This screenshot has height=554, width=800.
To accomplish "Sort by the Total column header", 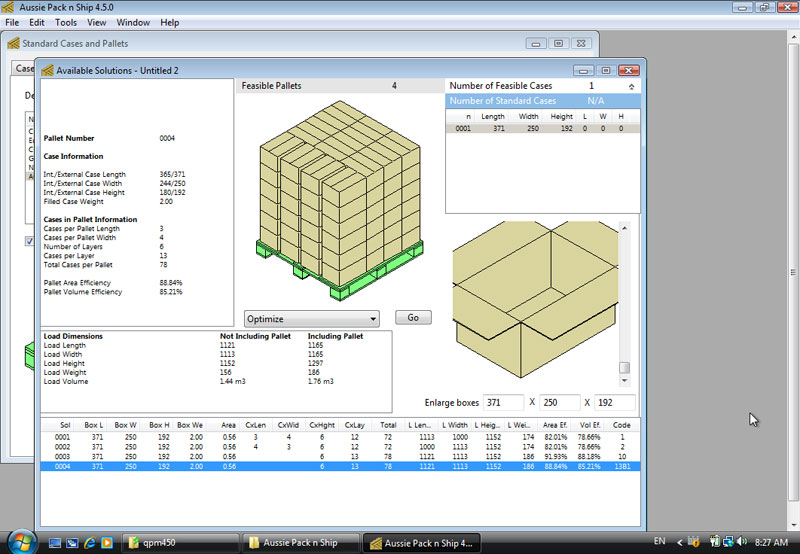I will pyautogui.click(x=387, y=425).
